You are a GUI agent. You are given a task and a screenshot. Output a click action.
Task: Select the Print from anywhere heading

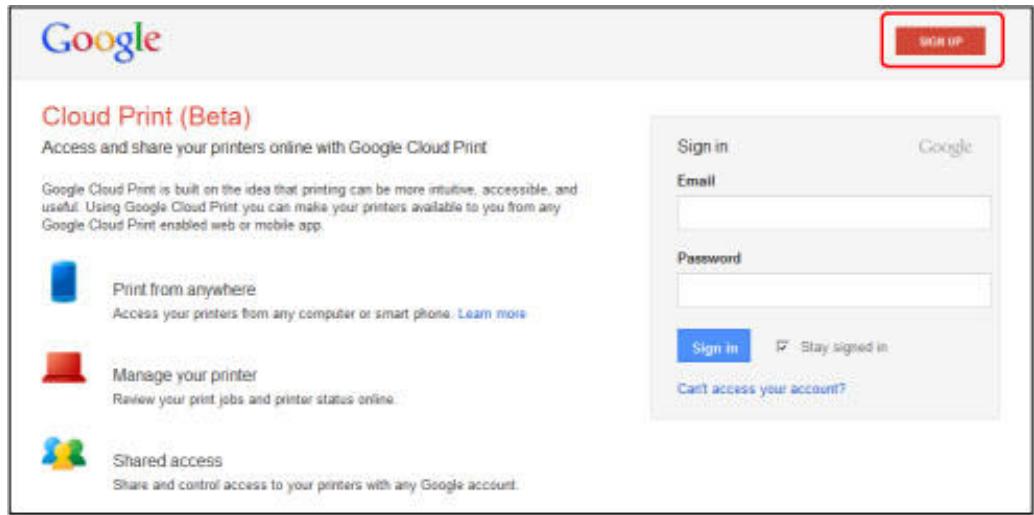[184, 289]
